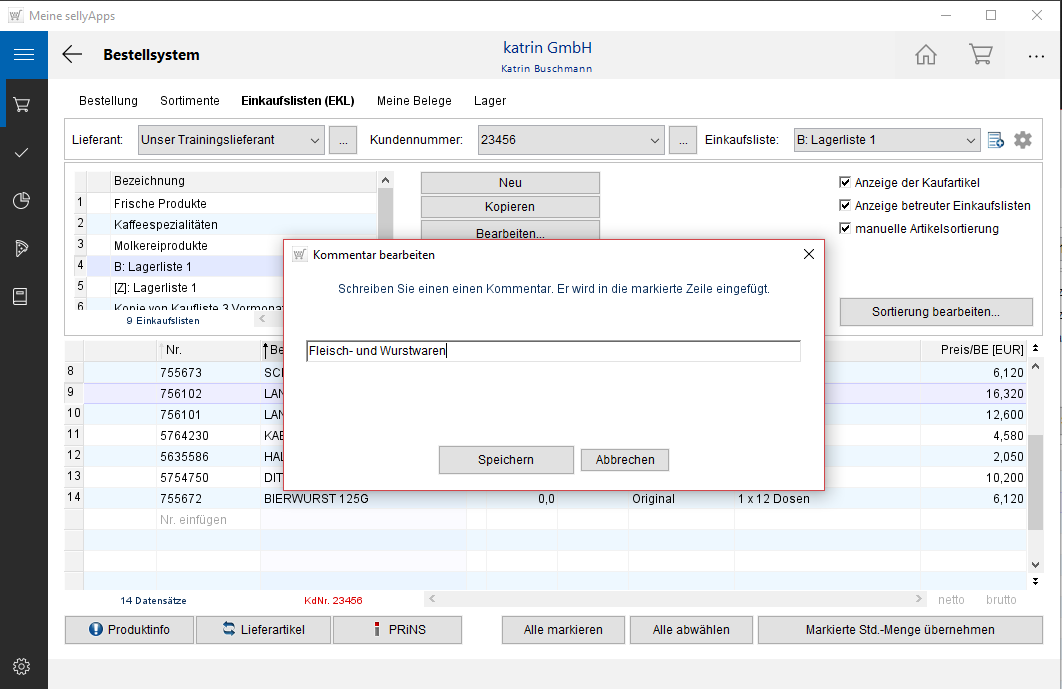Open the shopping cart in header
The width and height of the screenshot is (1062, 689).
coord(980,55)
